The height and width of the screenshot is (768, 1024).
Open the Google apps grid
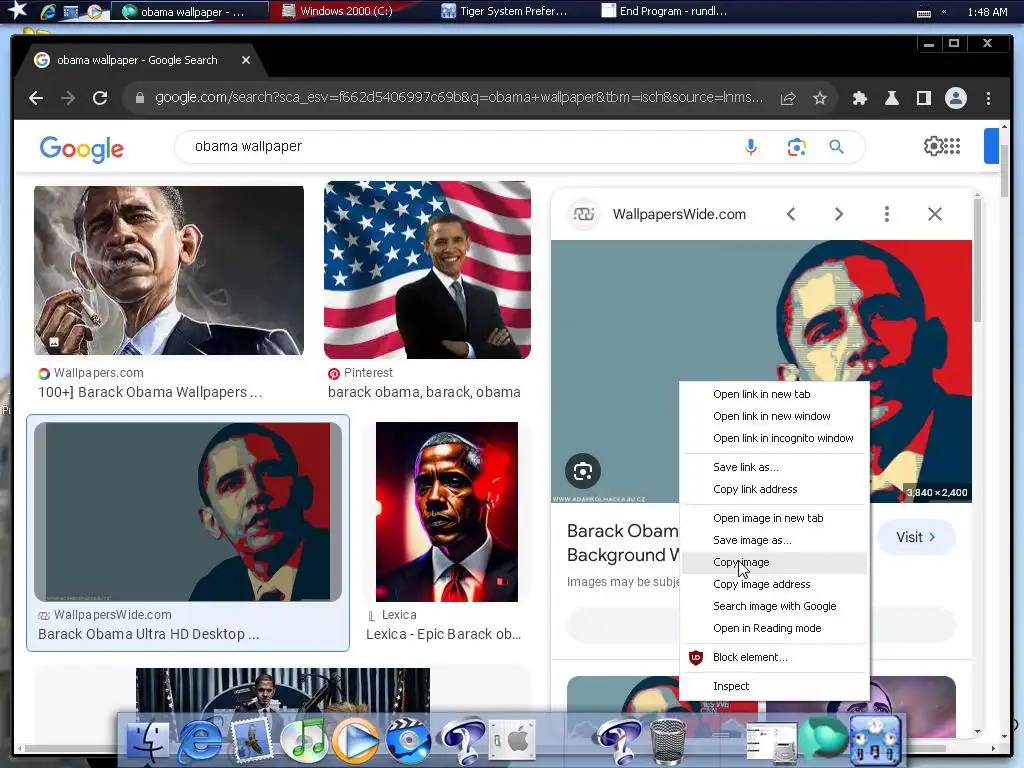pyautogui.click(x=952, y=146)
